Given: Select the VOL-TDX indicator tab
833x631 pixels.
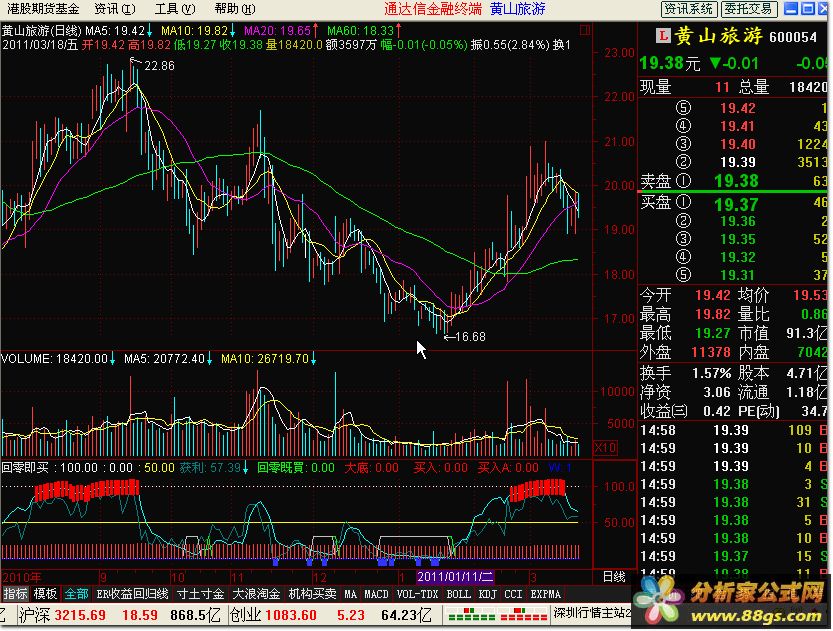Looking at the screenshot, I should coord(417,594).
